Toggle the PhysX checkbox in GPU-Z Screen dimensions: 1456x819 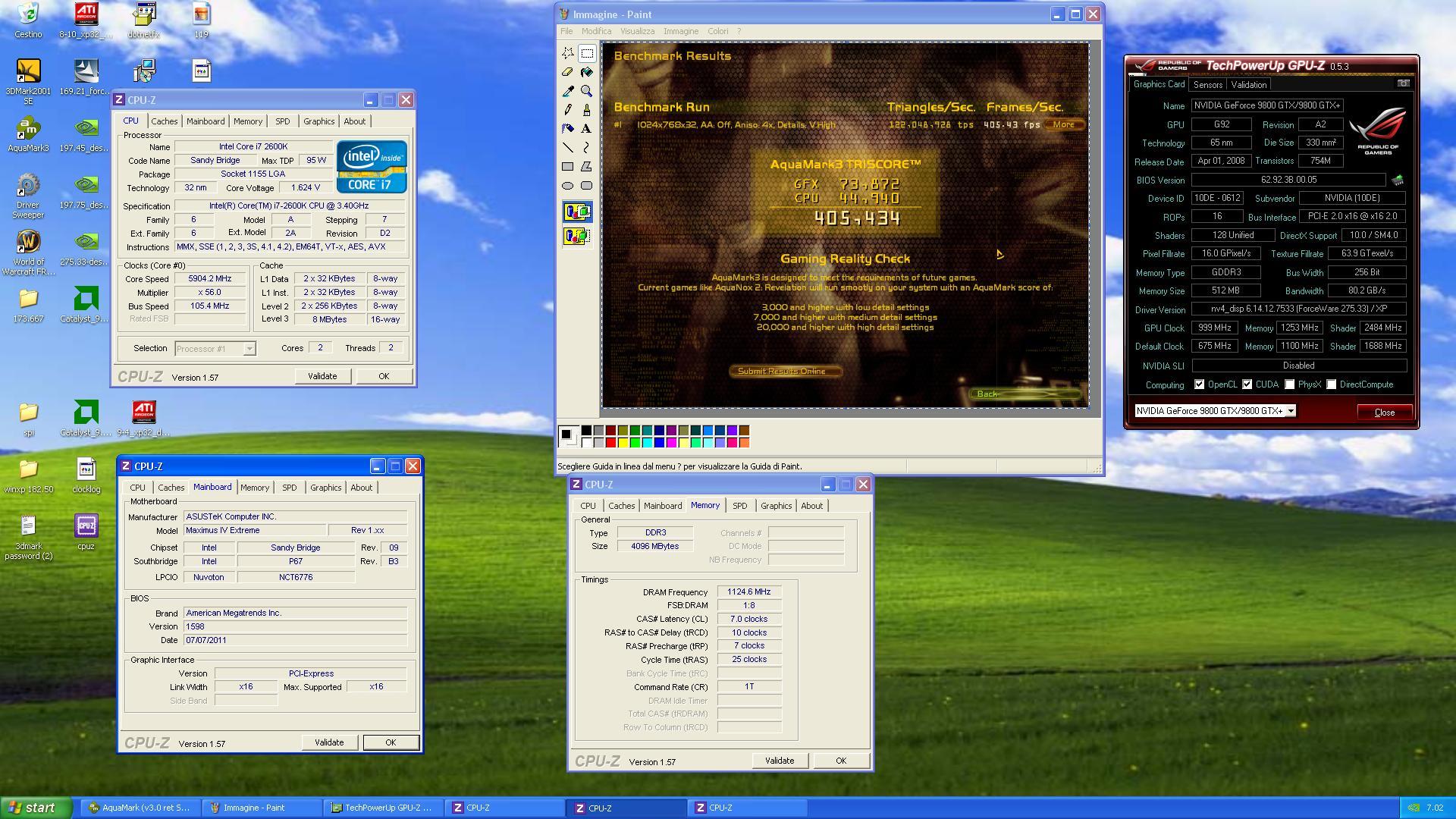pyautogui.click(x=1289, y=384)
